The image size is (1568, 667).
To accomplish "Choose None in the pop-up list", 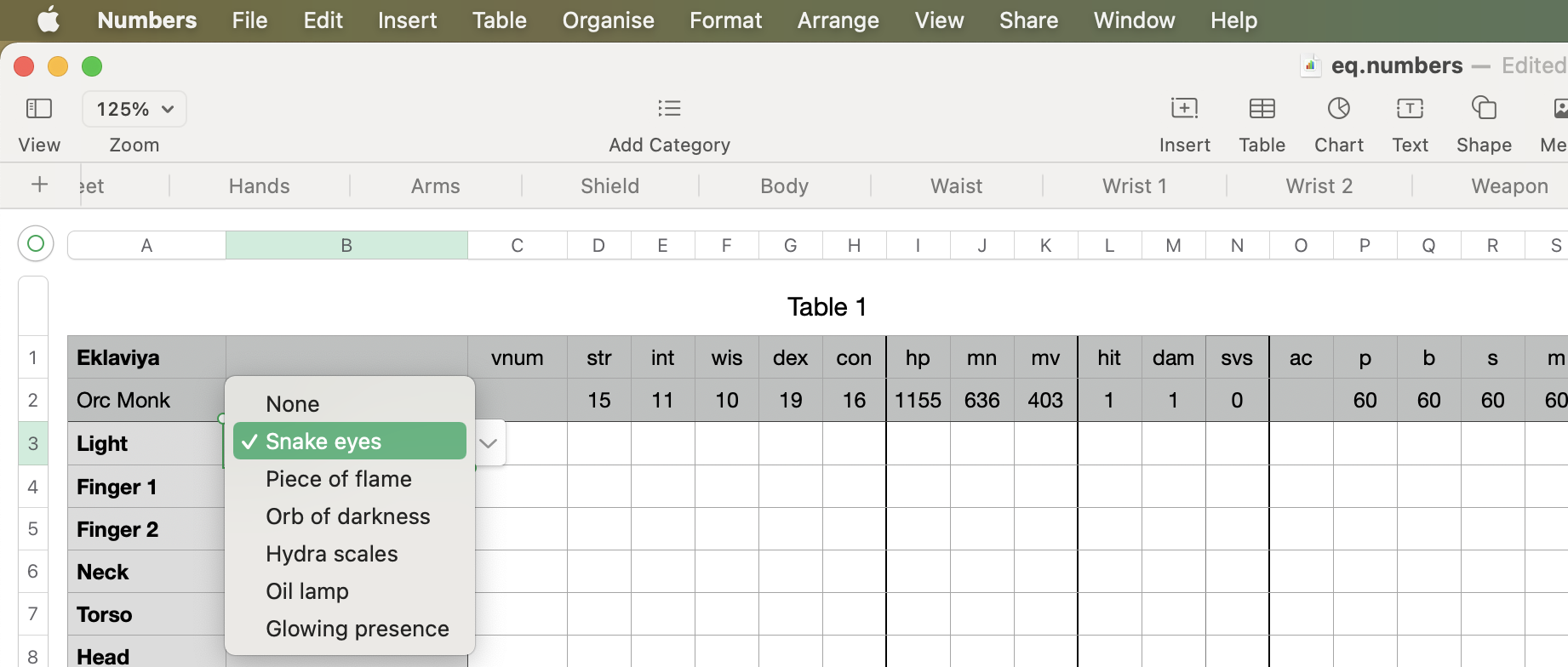I will (293, 404).
